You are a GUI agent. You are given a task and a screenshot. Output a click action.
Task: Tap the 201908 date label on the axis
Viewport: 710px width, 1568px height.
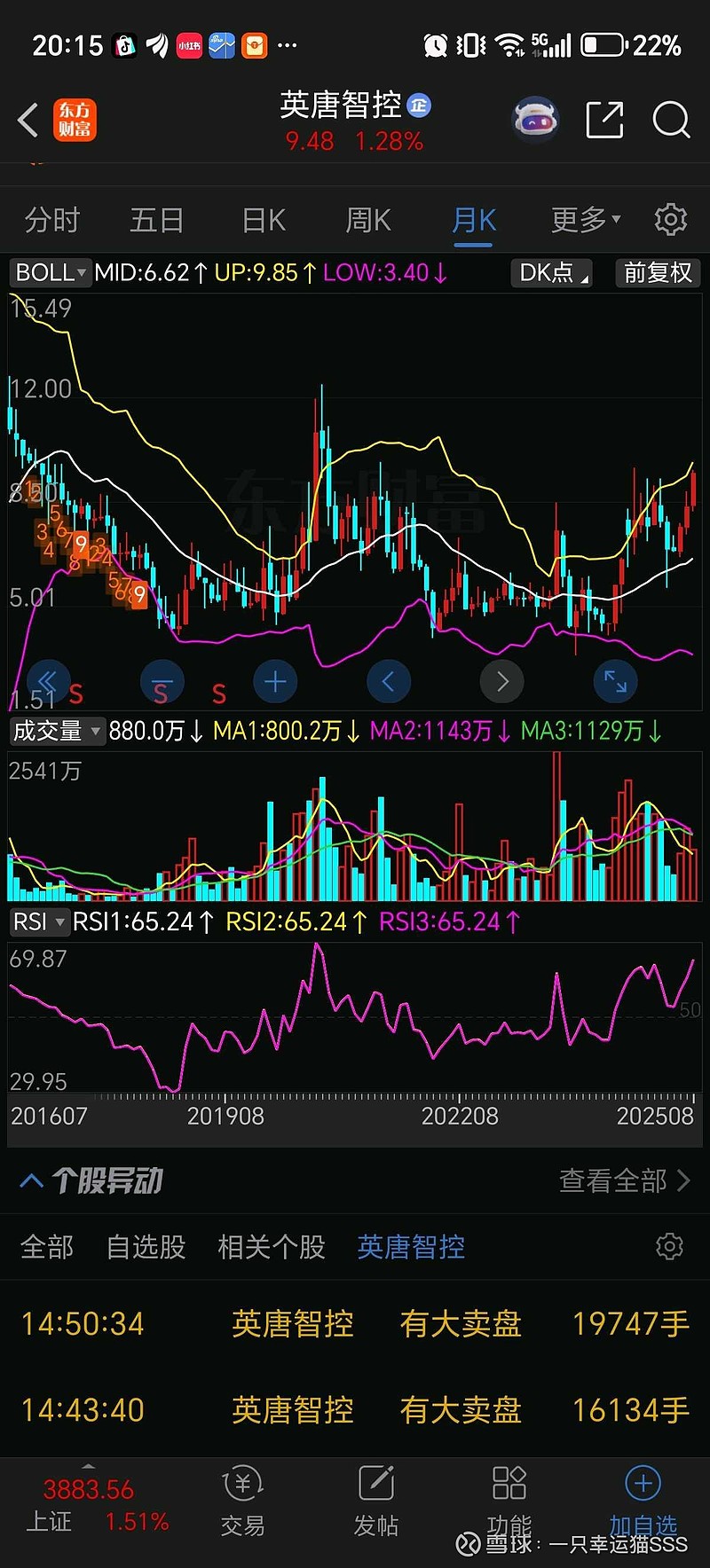click(x=225, y=1116)
